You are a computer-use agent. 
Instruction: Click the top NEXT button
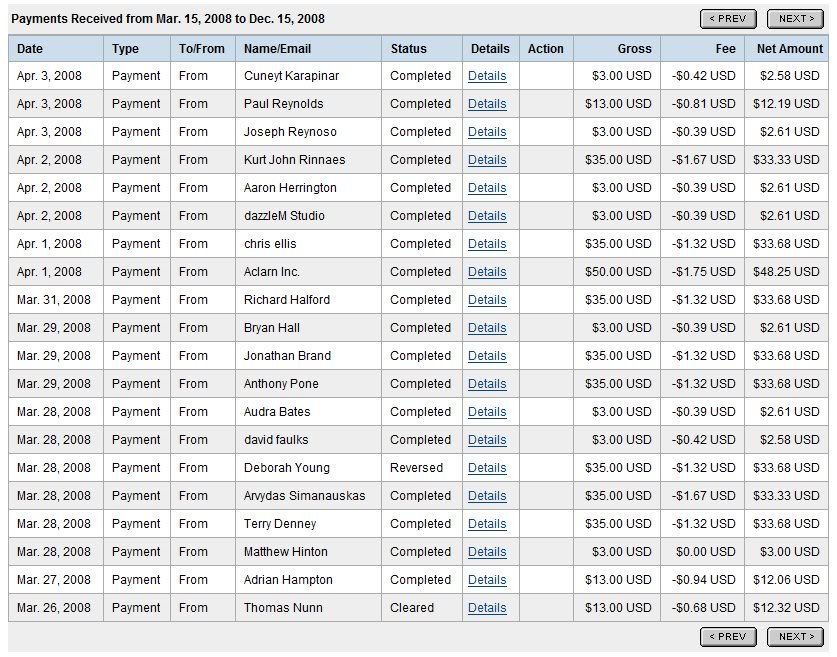tap(795, 19)
